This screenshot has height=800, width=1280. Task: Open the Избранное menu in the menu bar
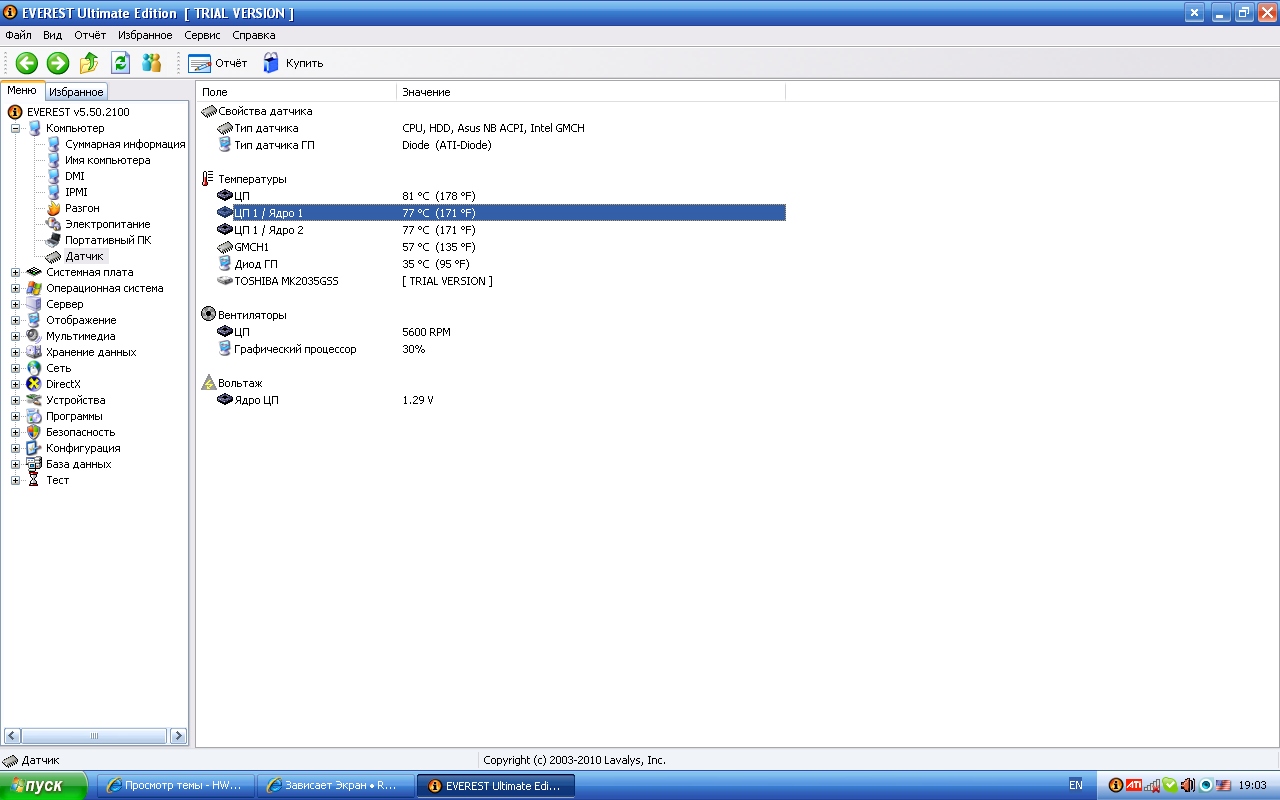(145, 35)
